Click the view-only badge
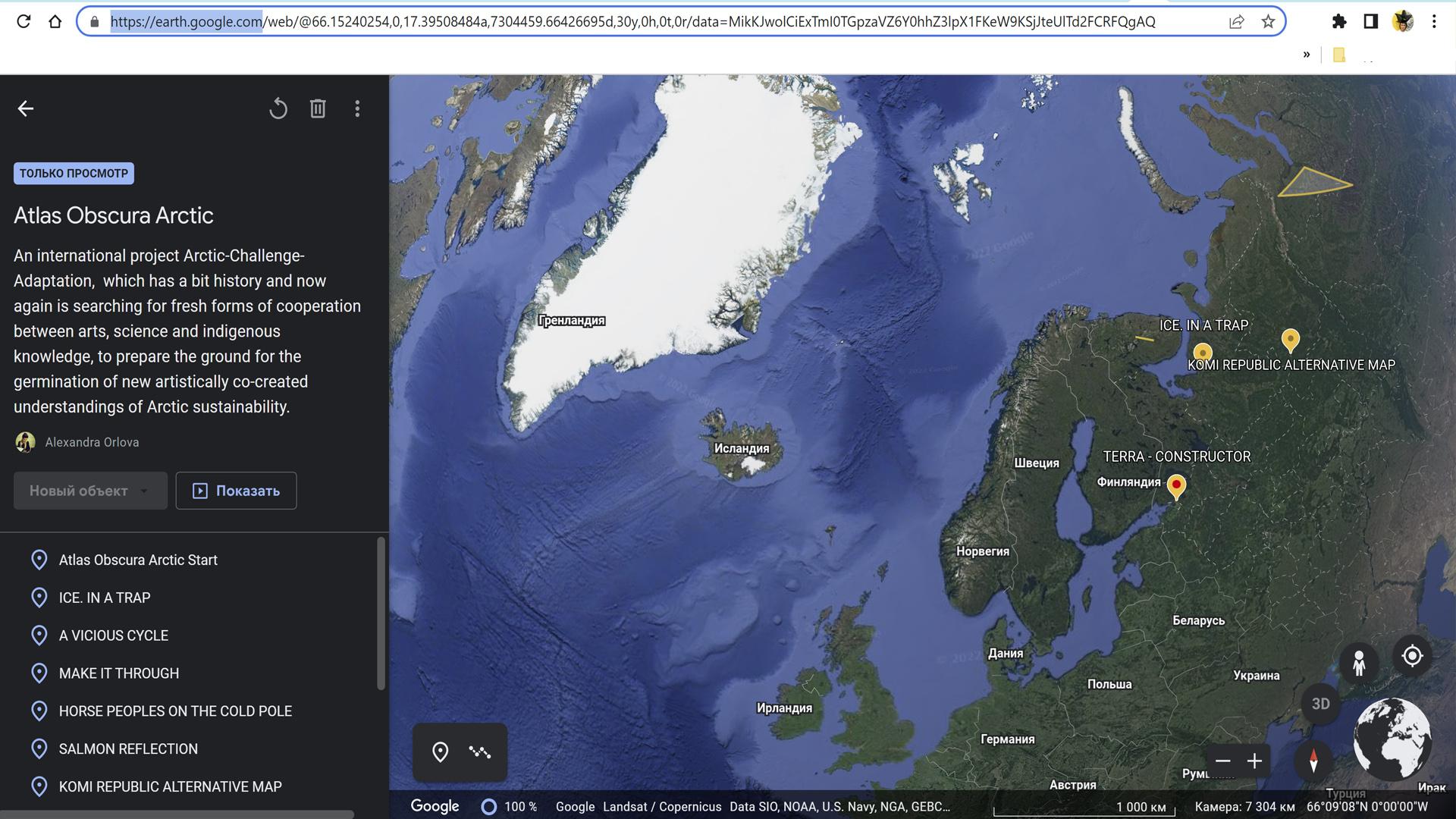Image resolution: width=1456 pixels, height=819 pixels. [74, 173]
